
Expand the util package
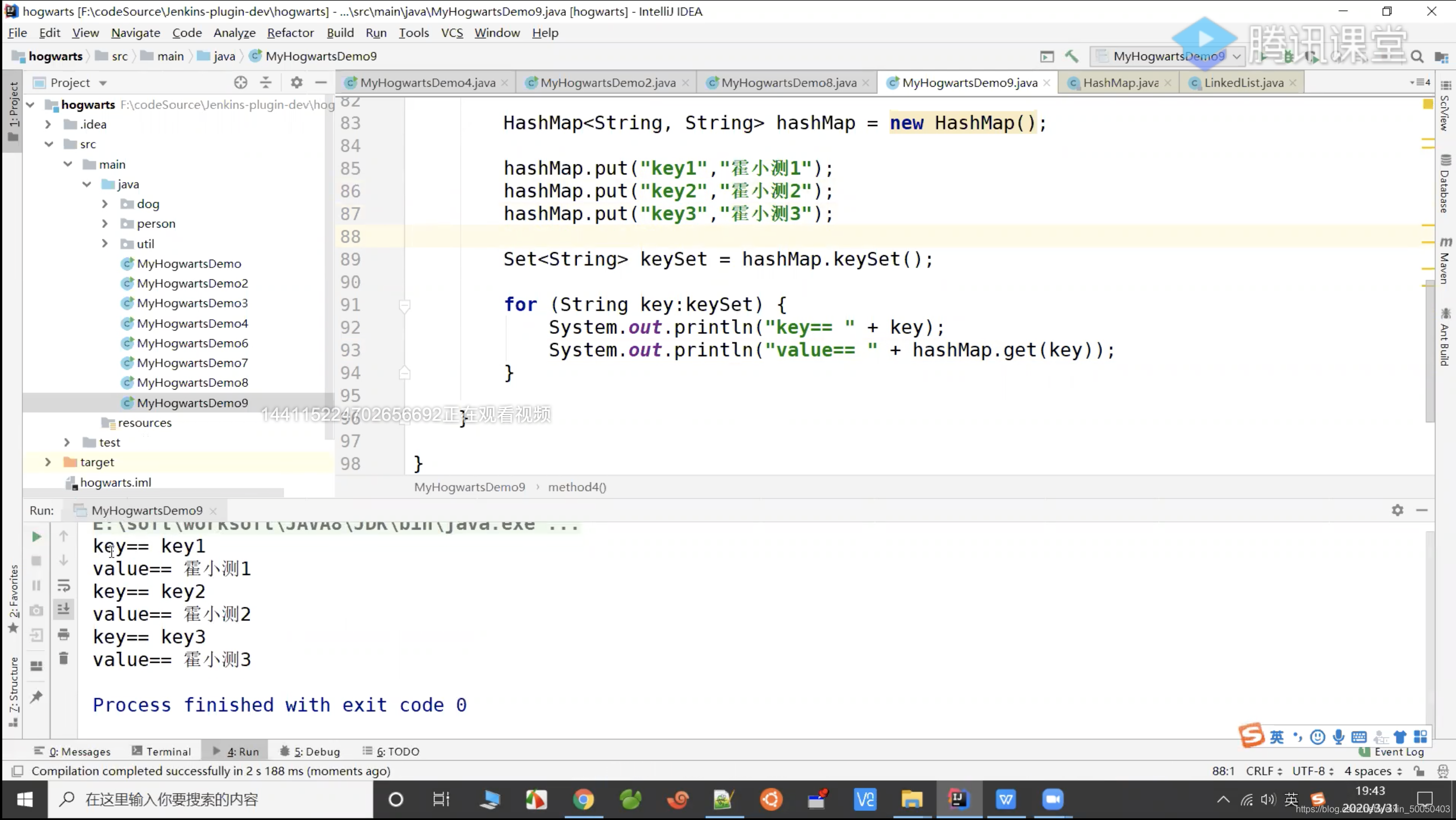104,244
